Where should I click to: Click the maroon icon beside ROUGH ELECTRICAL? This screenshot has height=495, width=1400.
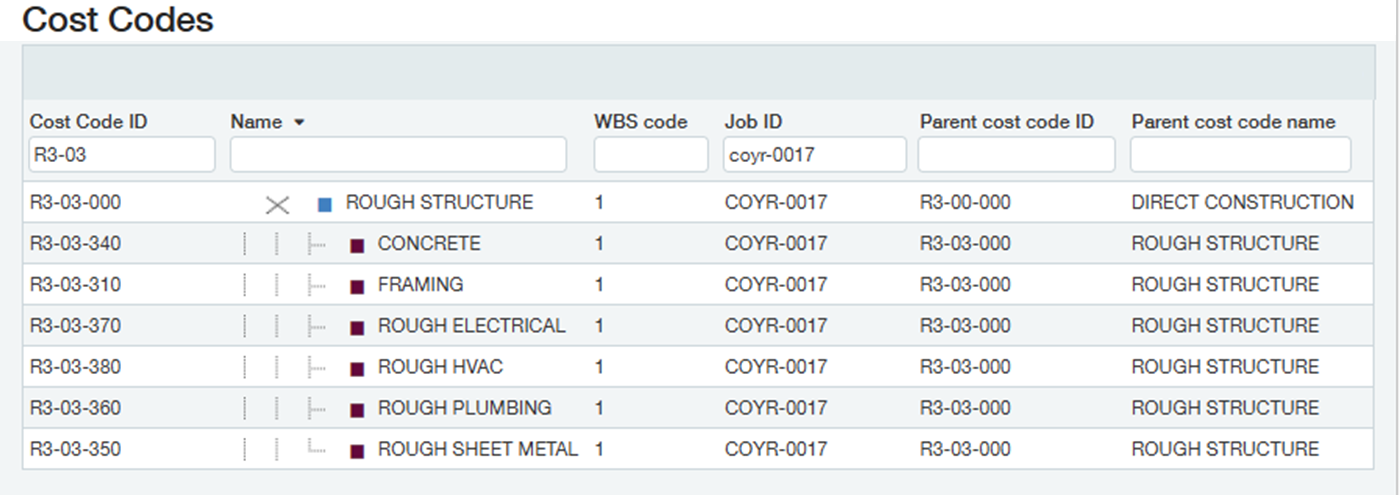(357, 328)
